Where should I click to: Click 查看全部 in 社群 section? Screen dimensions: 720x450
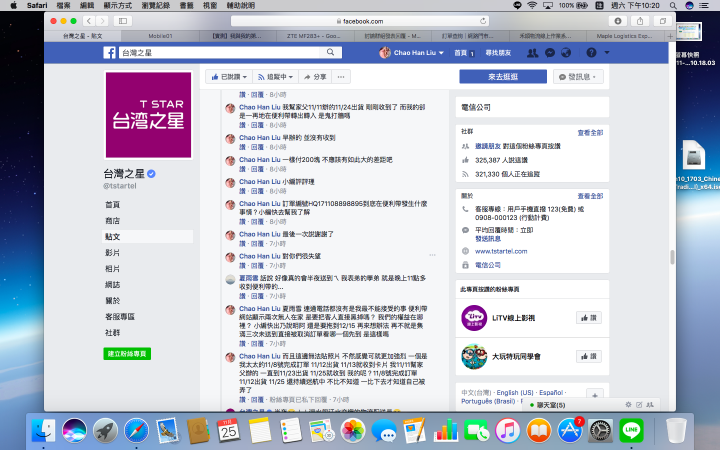tap(590, 133)
